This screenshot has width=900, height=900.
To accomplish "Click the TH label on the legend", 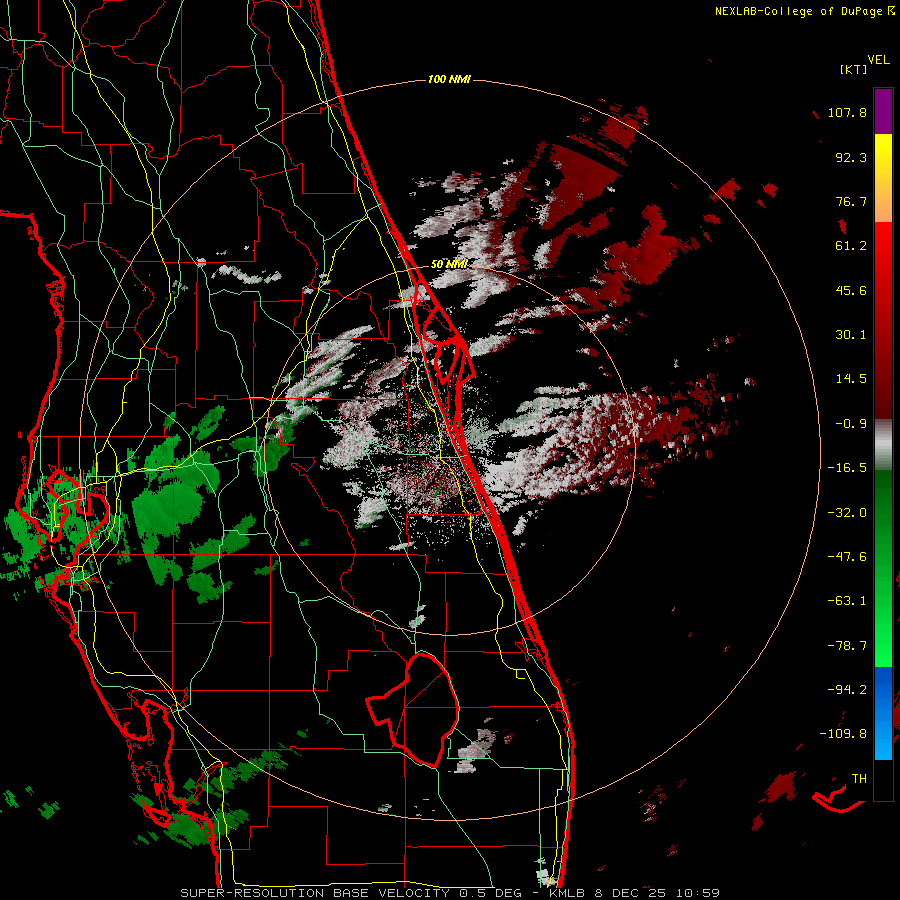I will point(859,779).
